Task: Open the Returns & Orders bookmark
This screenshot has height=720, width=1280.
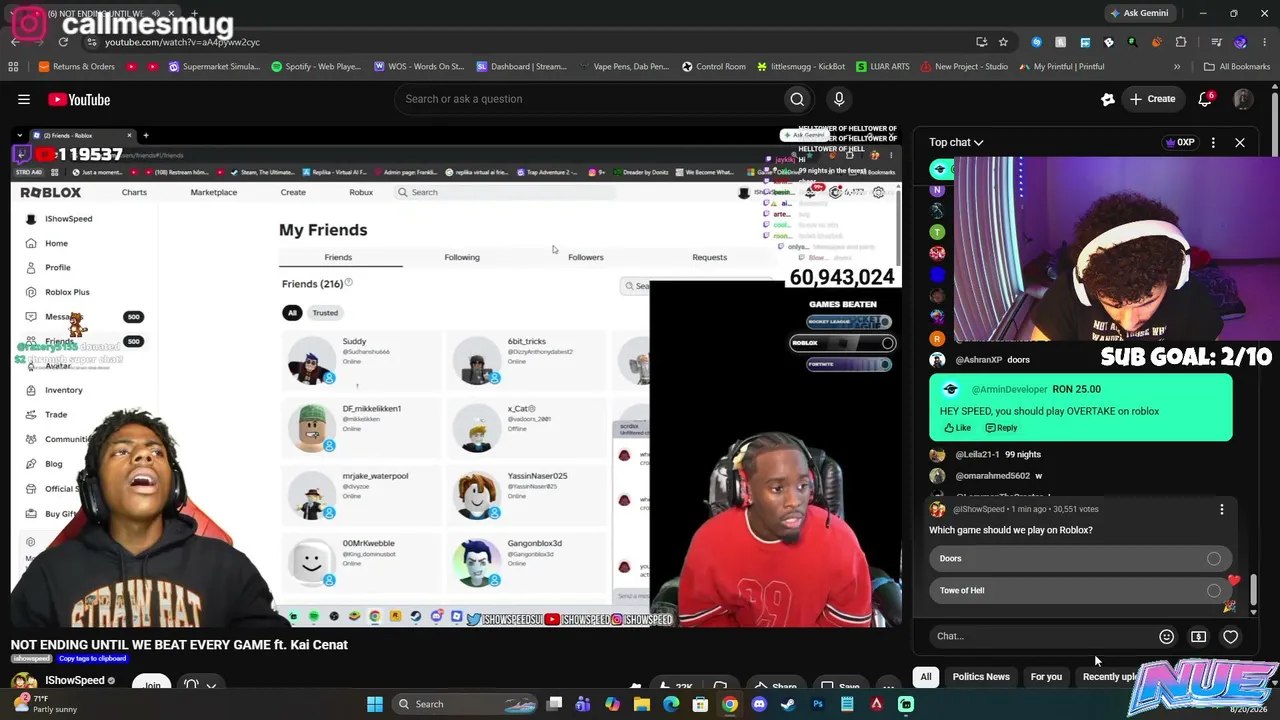Action: point(77,67)
